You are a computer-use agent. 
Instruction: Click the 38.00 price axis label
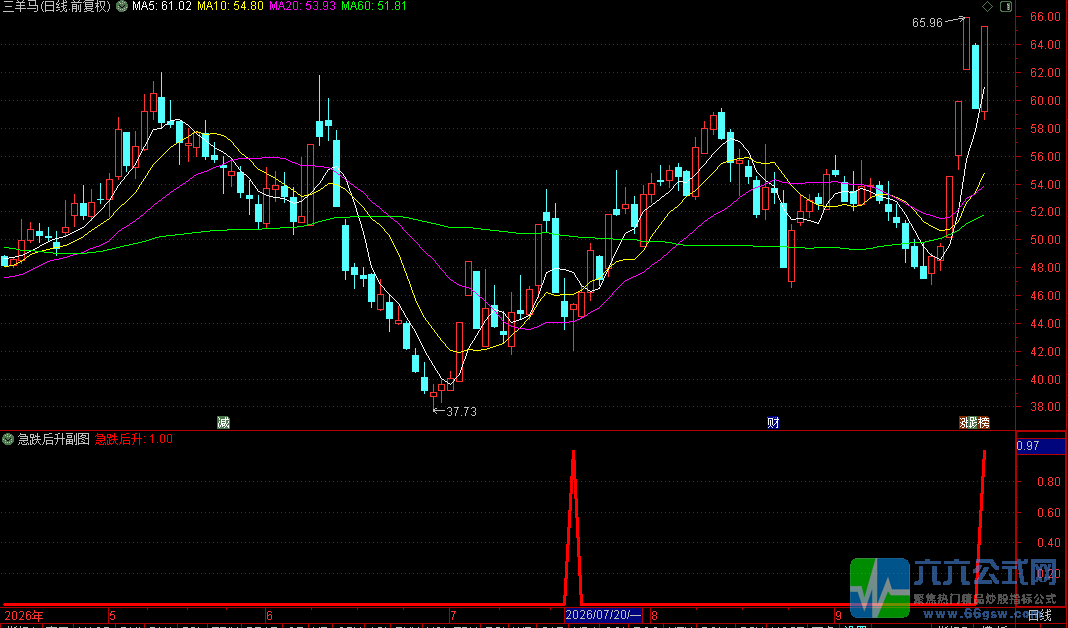(x=1045, y=407)
